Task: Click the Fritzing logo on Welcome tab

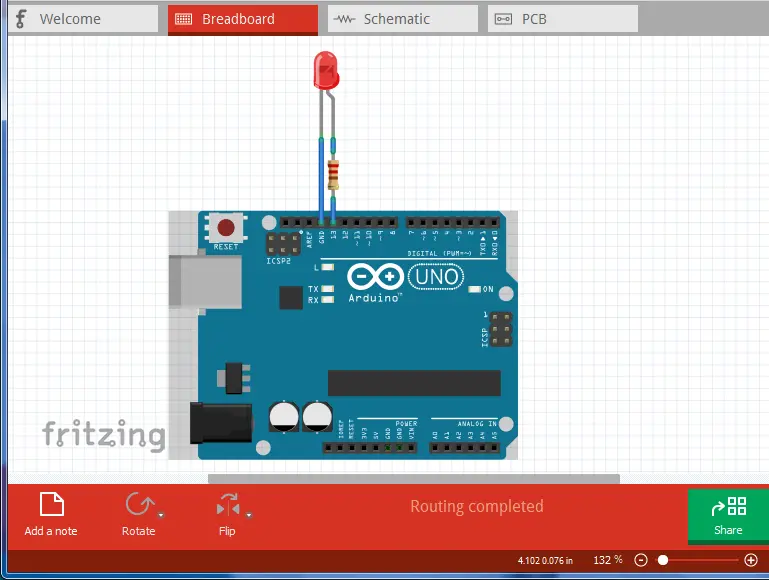Action: [x=21, y=19]
